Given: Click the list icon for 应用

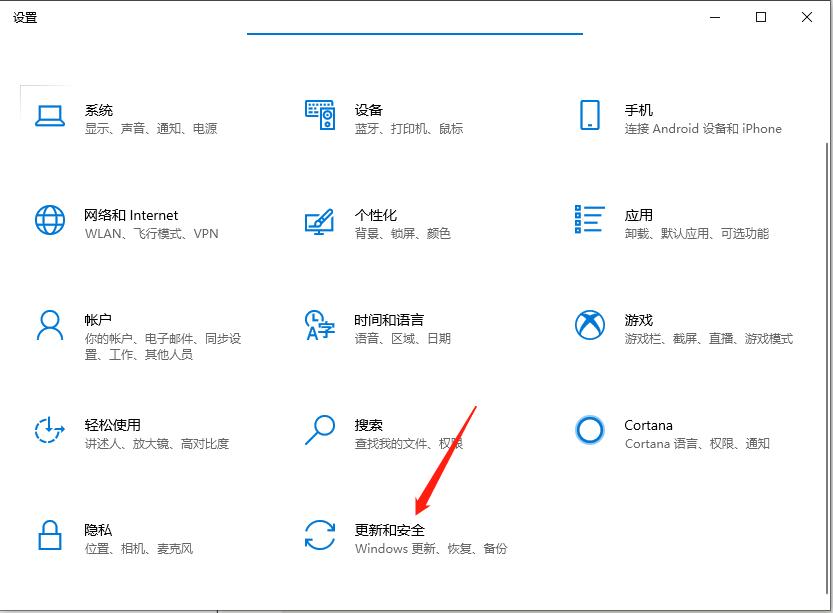Looking at the screenshot, I should [x=590, y=220].
